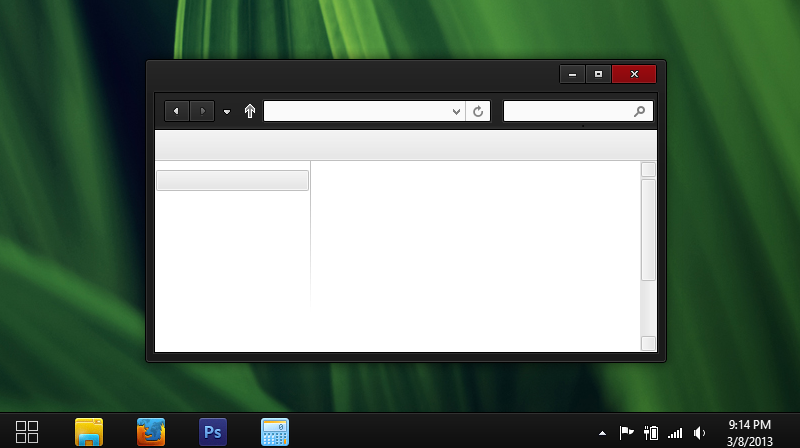Refresh the current folder view

click(478, 111)
